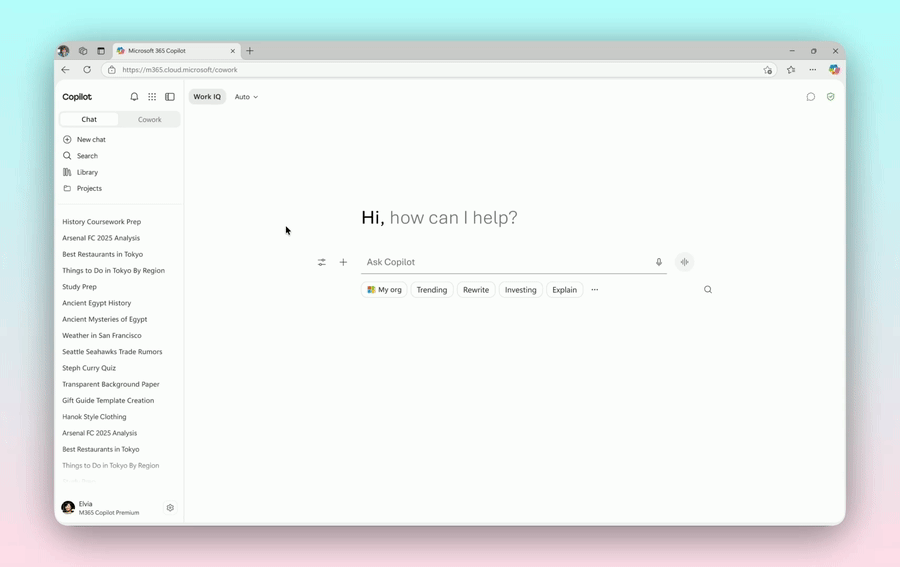Open the Auto model dropdown
The image size is (900, 567).
[246, 97]
